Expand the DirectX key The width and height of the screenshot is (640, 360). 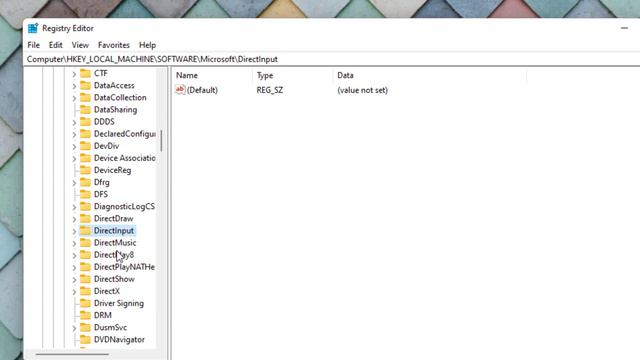74,292
